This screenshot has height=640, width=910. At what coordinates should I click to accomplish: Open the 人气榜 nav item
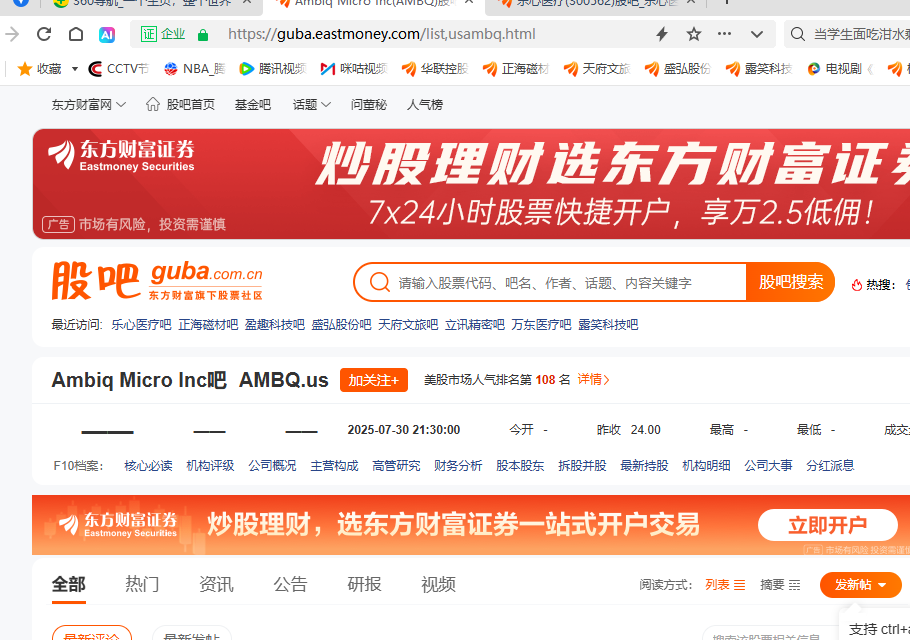point(425,104)
